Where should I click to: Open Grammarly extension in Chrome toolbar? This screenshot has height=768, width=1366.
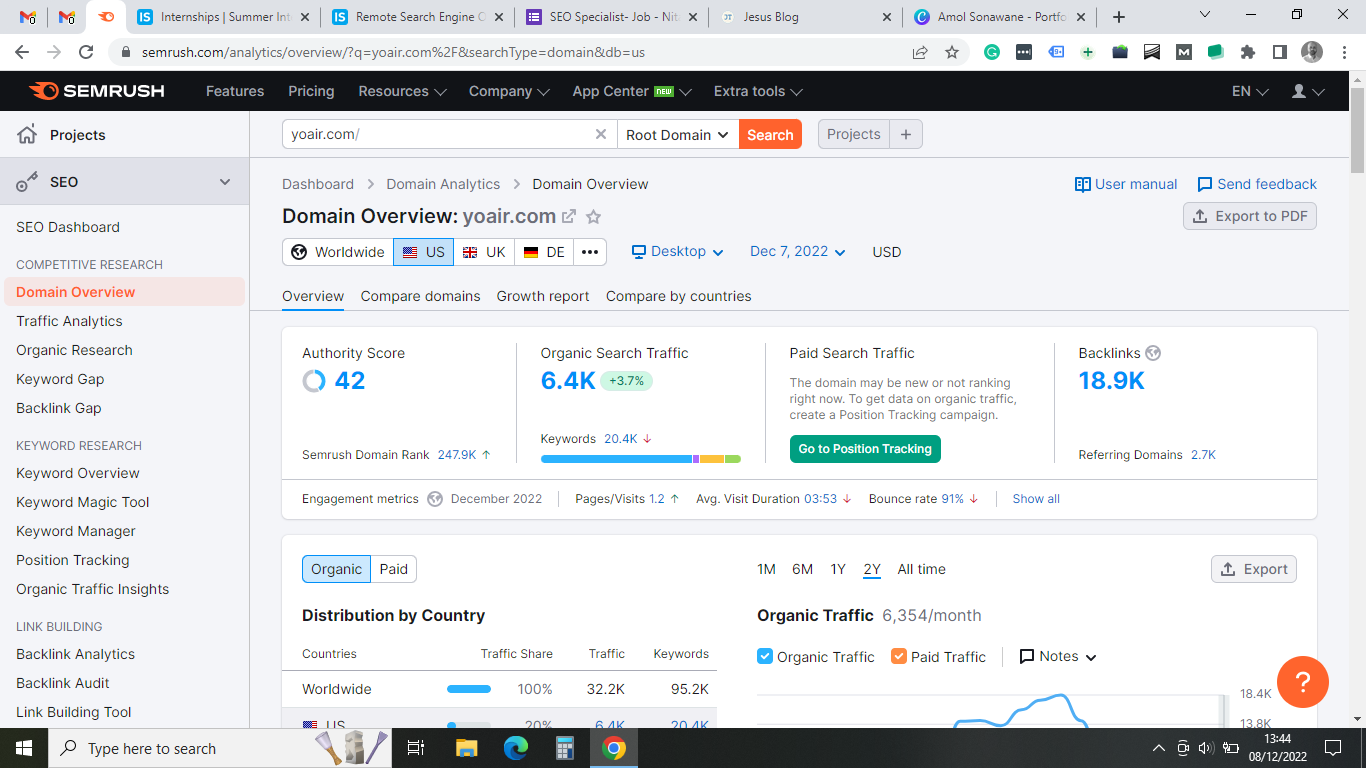coord(992,52)
